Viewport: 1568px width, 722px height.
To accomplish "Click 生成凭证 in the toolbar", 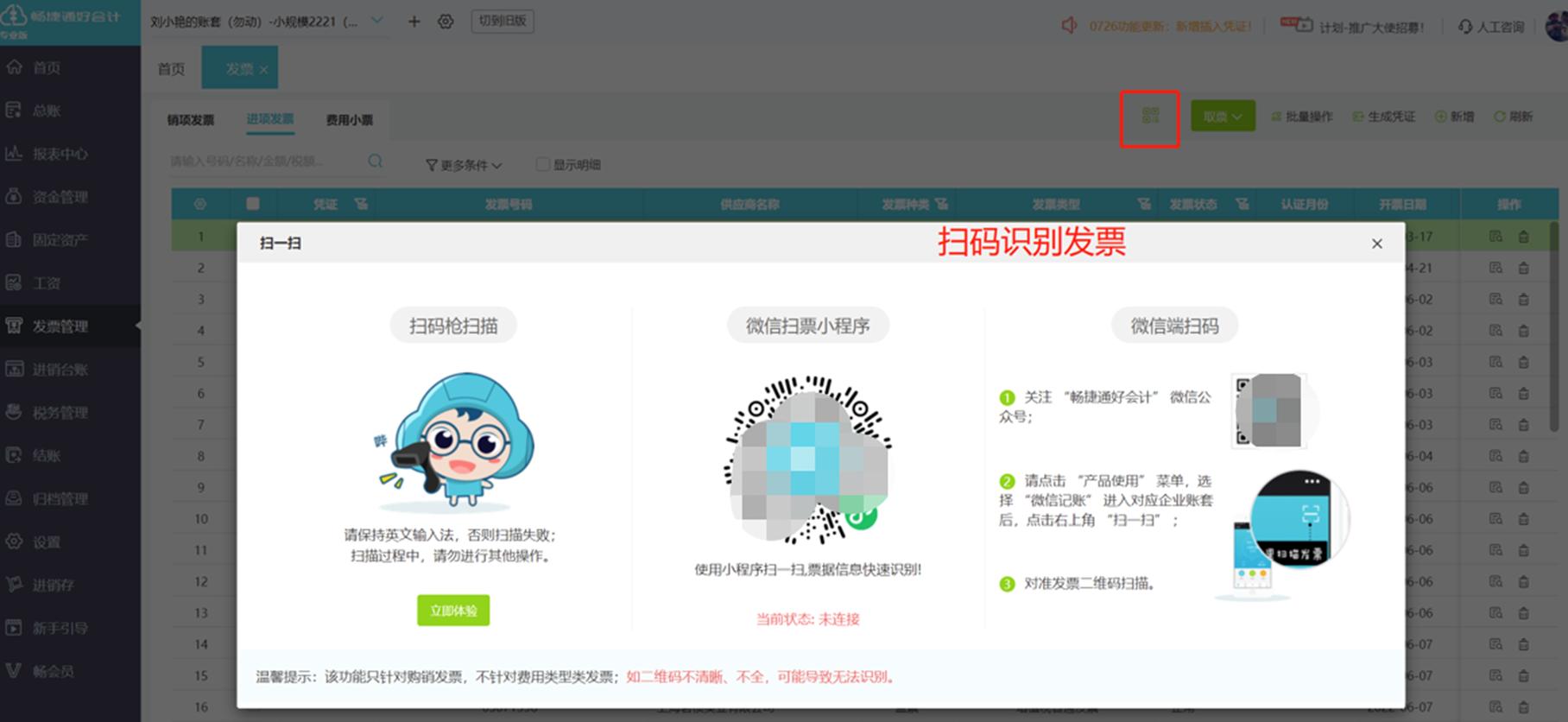I will pos(1384,117).
